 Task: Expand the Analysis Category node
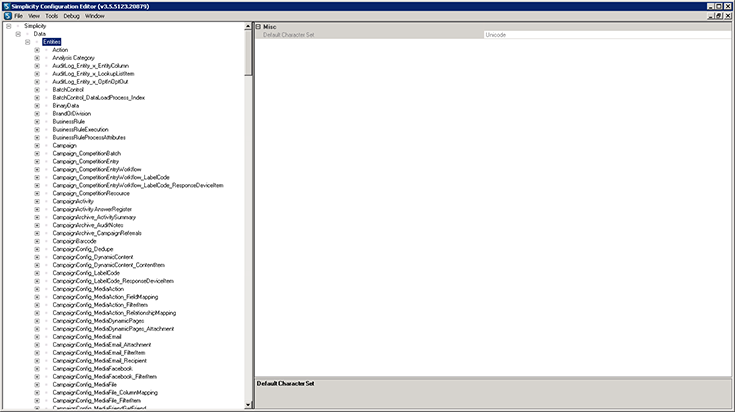37,58
